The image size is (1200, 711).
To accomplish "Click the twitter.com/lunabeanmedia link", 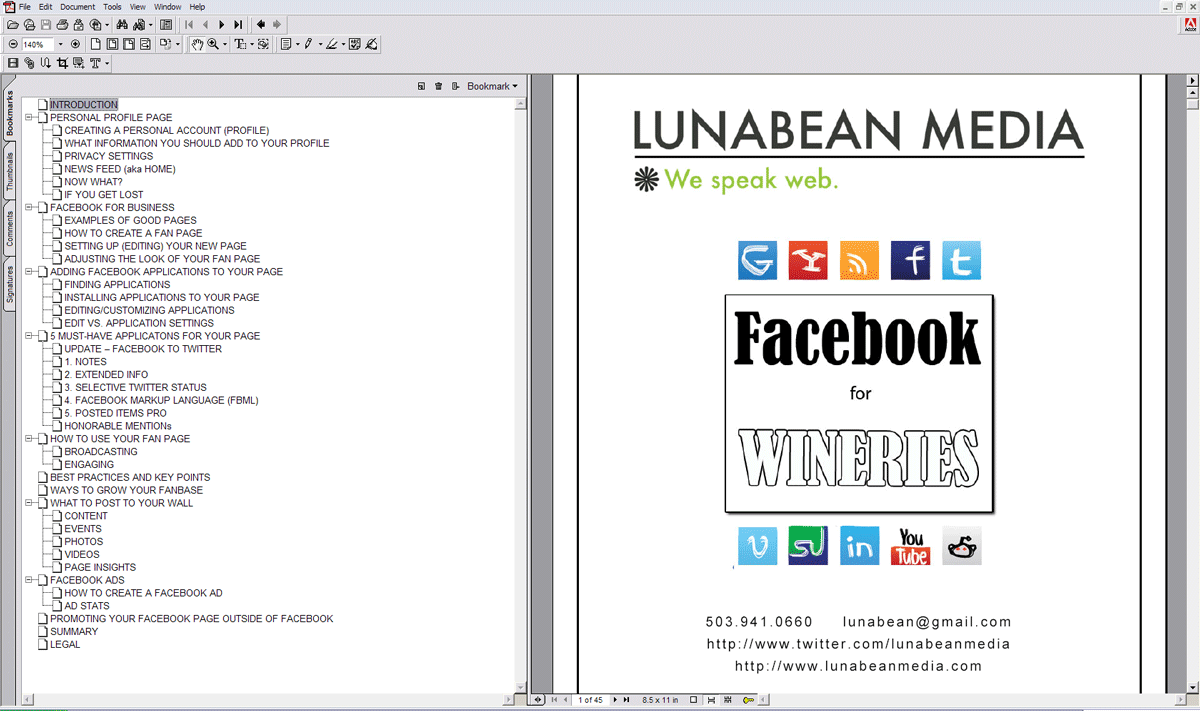I will coord(858,644).
